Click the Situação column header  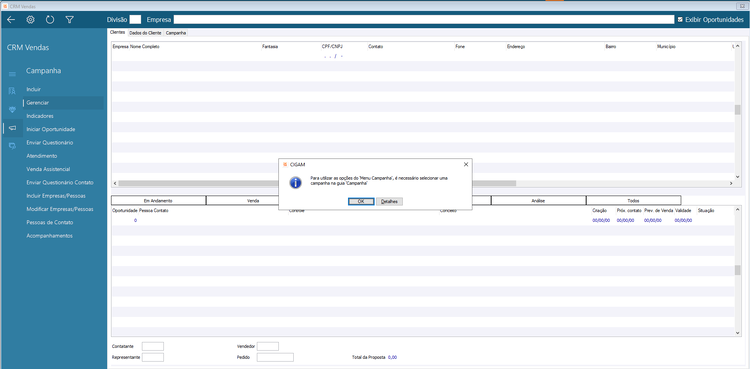706,211
